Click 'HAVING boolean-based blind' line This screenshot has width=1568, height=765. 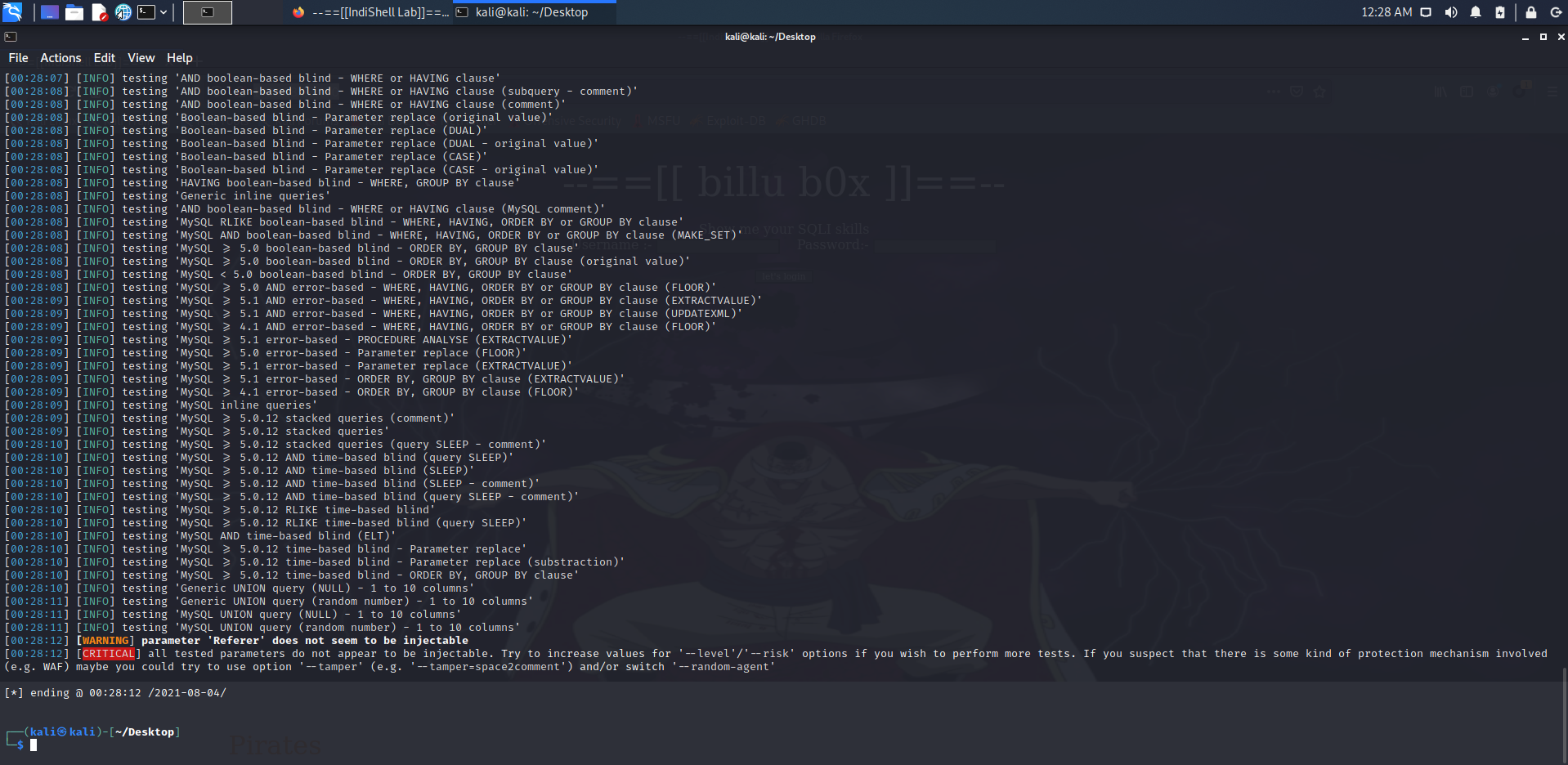(262, 183)
